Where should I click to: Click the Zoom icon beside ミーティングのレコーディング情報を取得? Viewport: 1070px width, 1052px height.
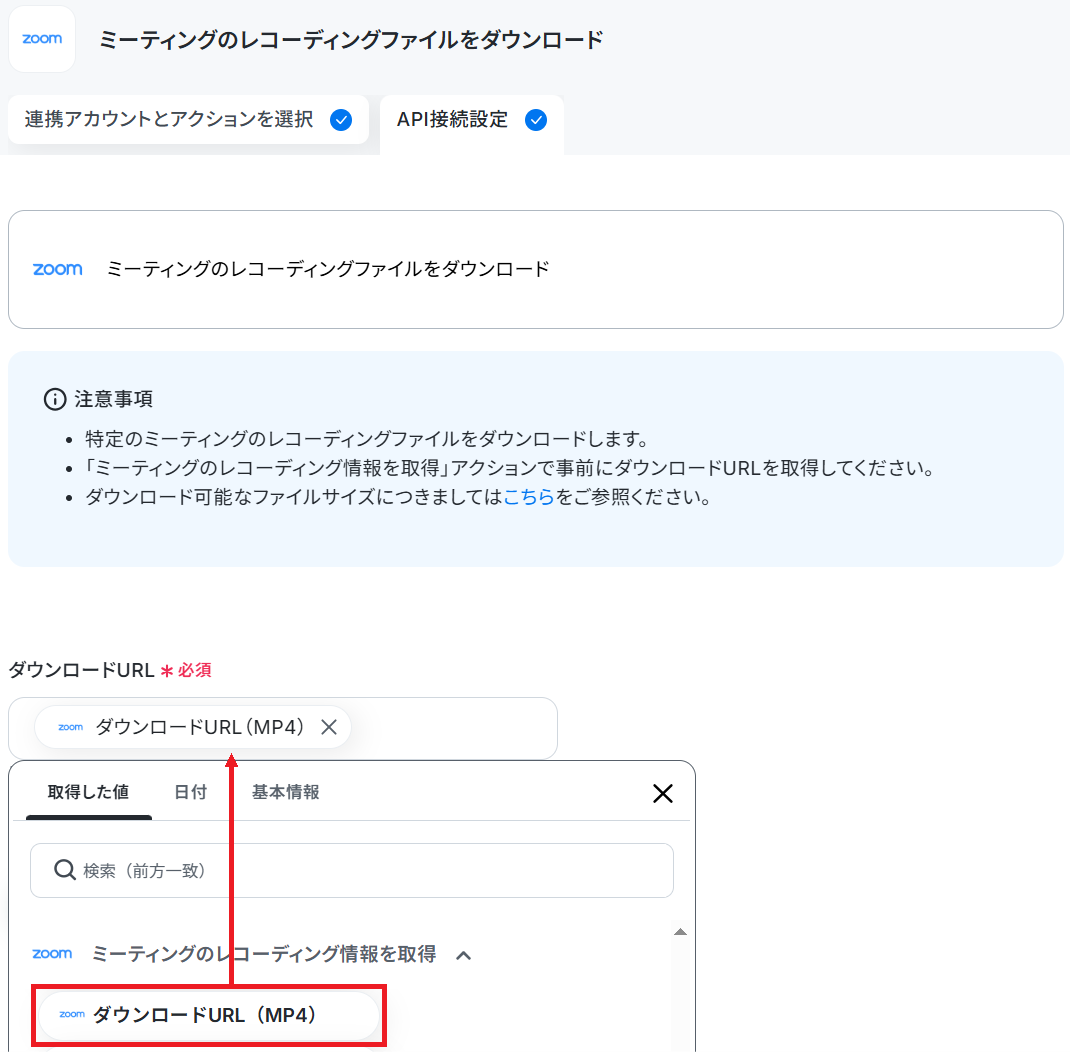click(53, 954)
